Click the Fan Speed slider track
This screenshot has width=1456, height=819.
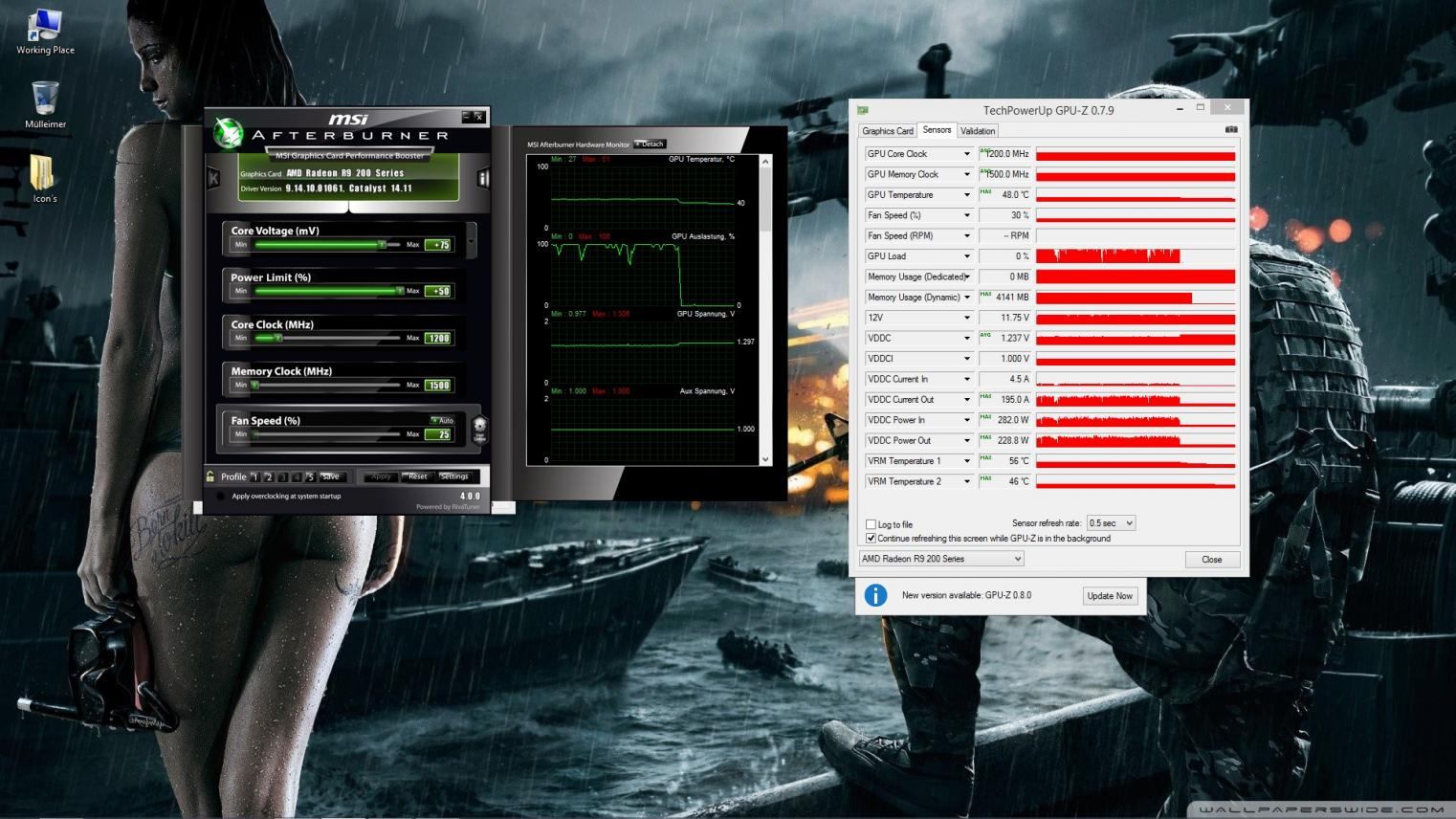click(326, 434)
